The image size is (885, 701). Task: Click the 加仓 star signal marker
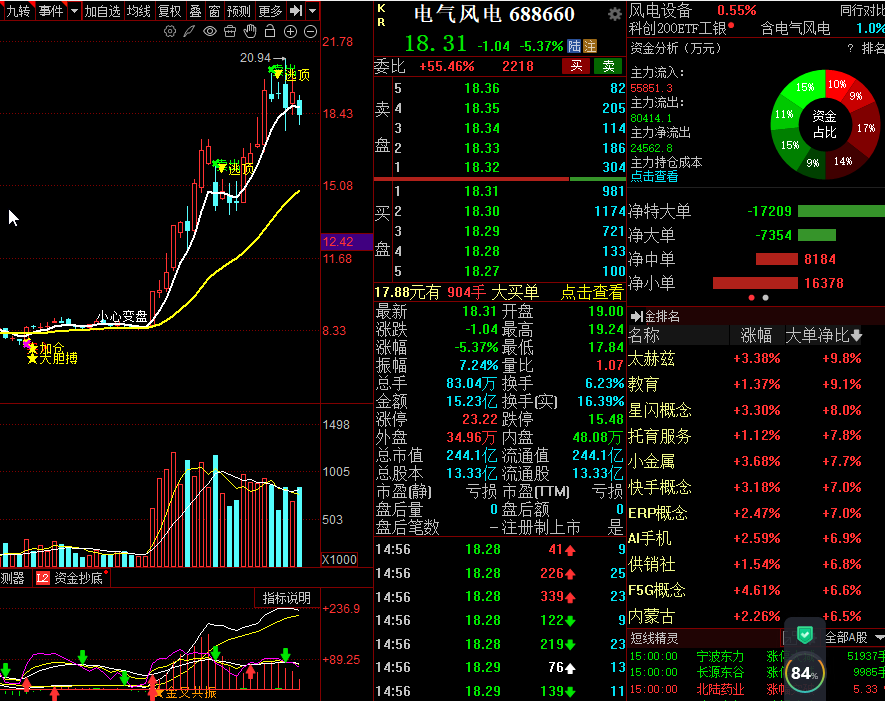pyautogui.click(x=46, y=348)
